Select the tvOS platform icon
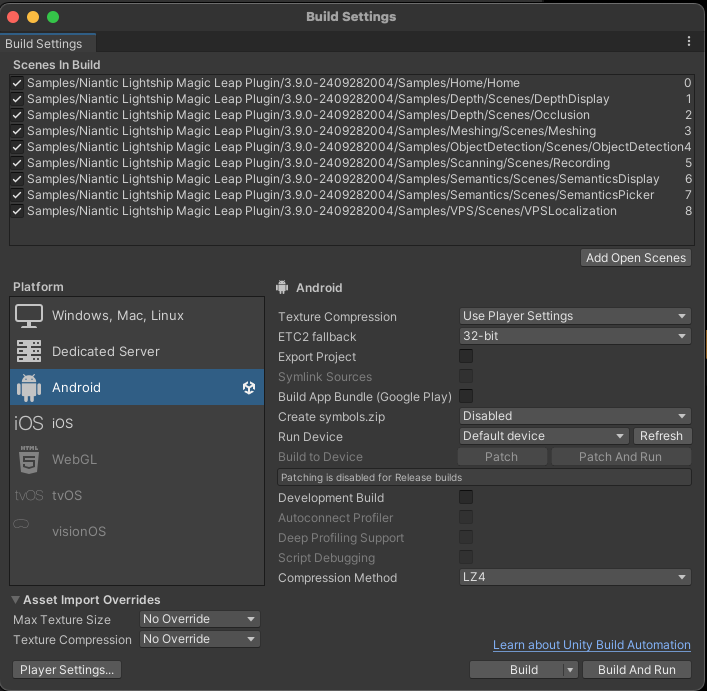This screenshot has height=691, width=707. (x=28, y=496)
